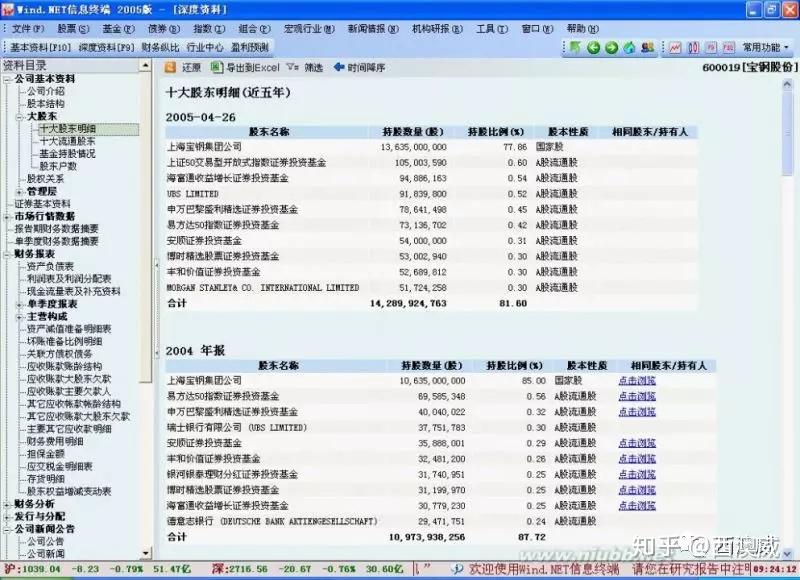This screenshot has width=800, height=580.
Task: Switch to 盈利预测 tab
Action: (250, 47)
